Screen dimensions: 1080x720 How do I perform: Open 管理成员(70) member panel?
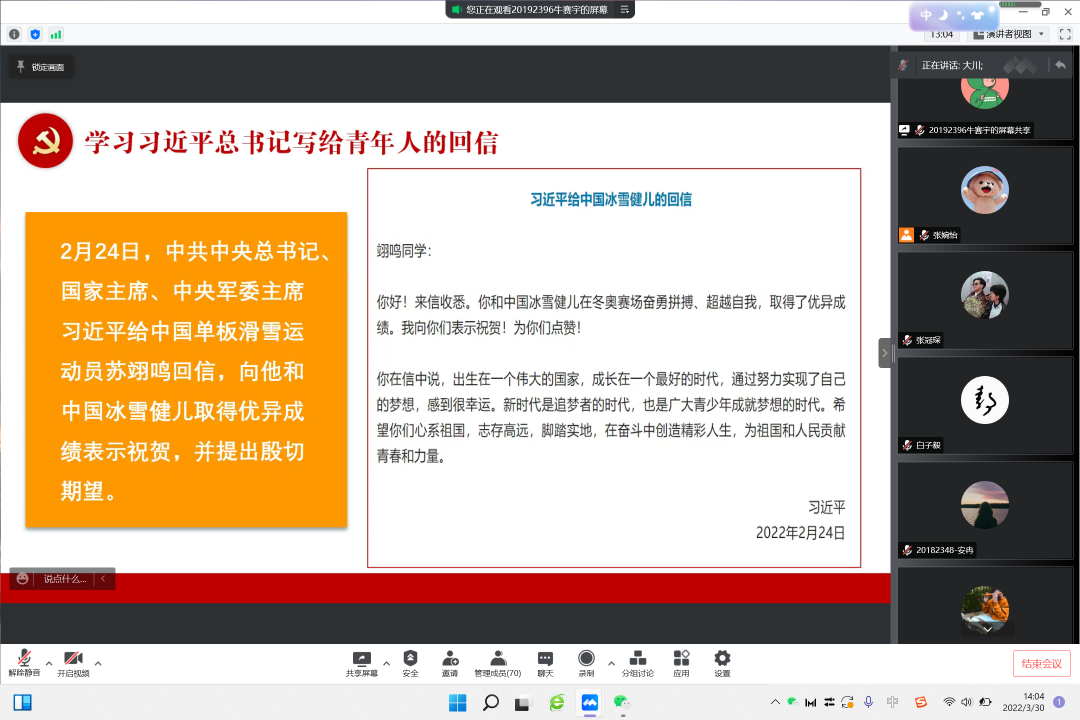[x=497, y=664]
